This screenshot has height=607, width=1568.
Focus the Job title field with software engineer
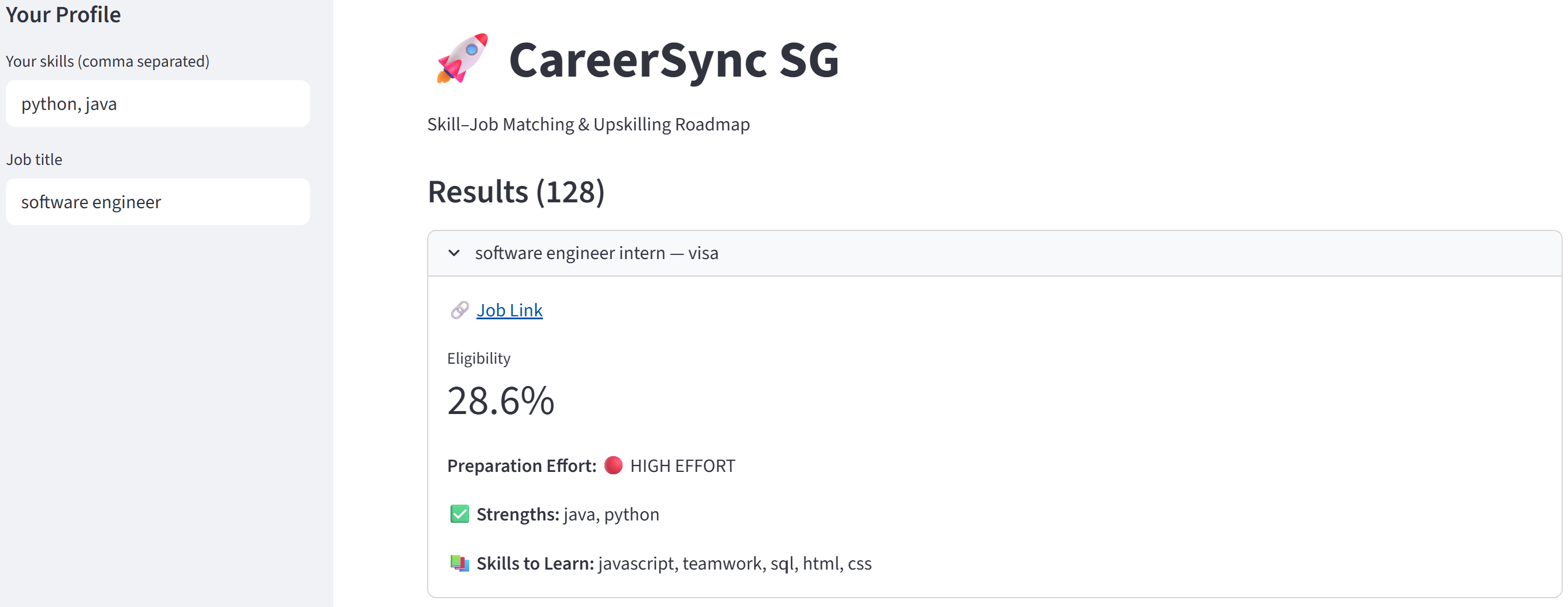point(157,202)
